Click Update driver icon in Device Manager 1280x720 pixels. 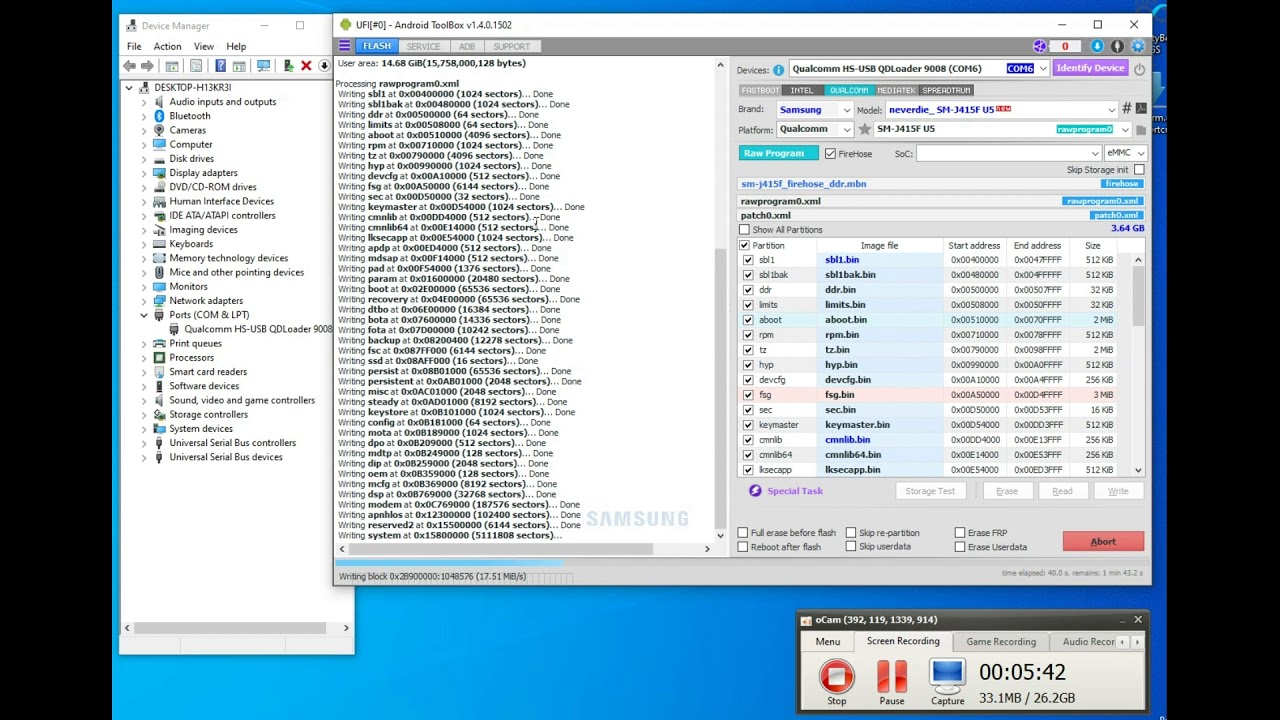[288, 66]
